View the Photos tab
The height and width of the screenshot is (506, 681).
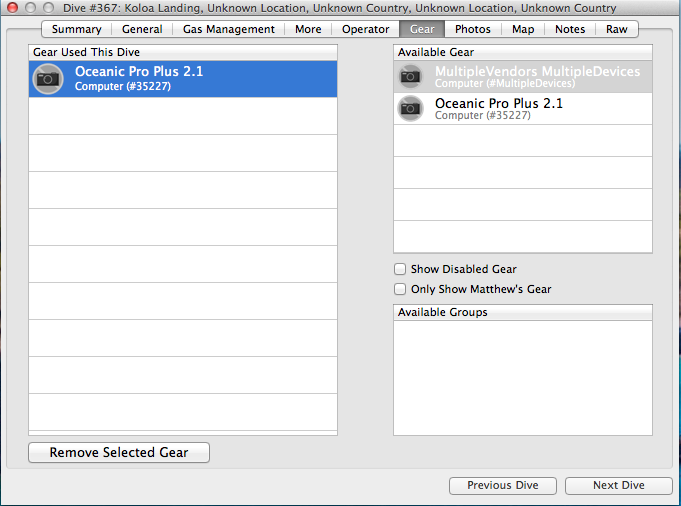[x=473, y=29]
